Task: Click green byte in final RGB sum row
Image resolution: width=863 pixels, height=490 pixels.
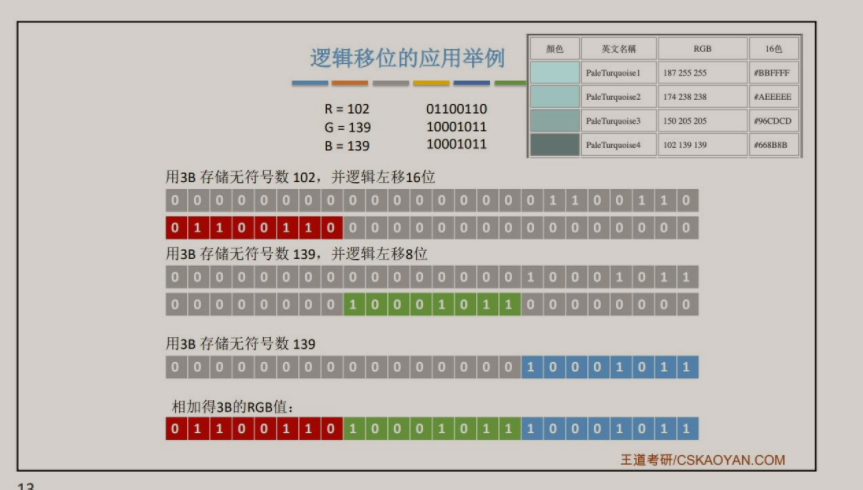Action: pos(432,428)
